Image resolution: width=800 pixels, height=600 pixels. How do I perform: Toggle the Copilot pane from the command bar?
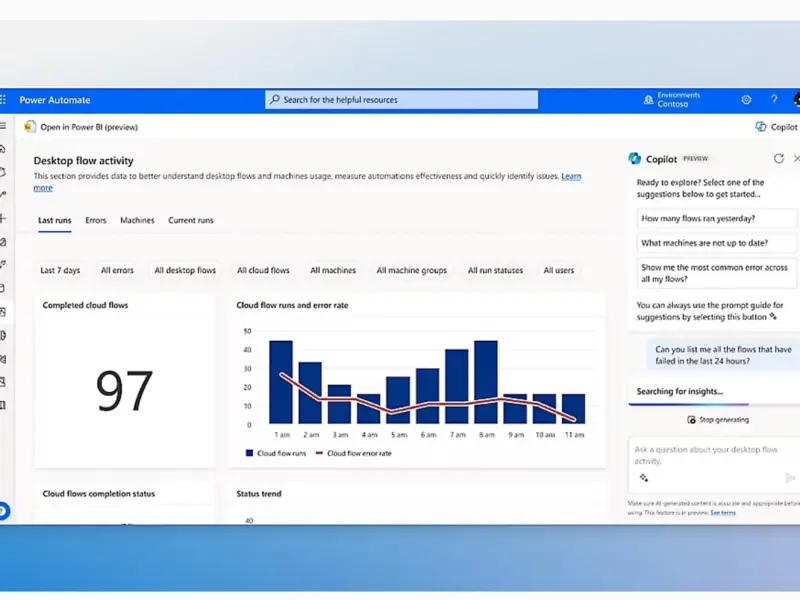coord(776,127)
